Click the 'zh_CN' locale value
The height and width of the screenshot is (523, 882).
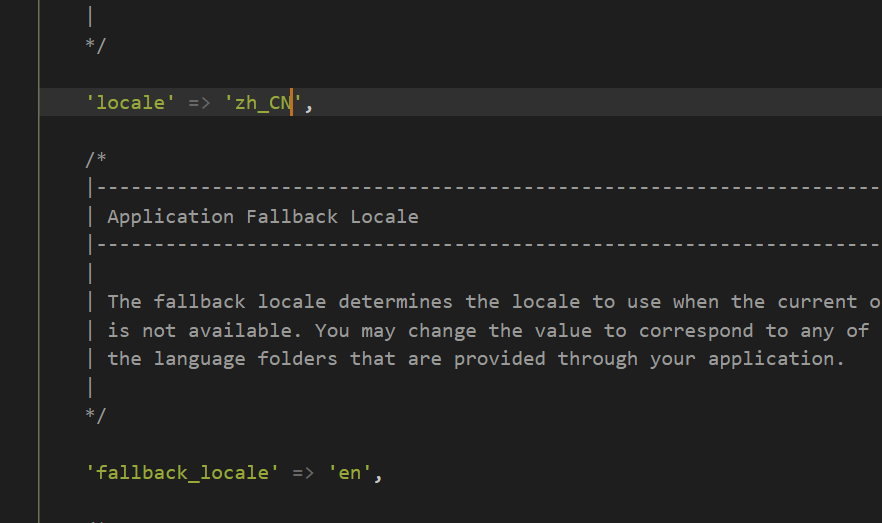tap(263, 103)
